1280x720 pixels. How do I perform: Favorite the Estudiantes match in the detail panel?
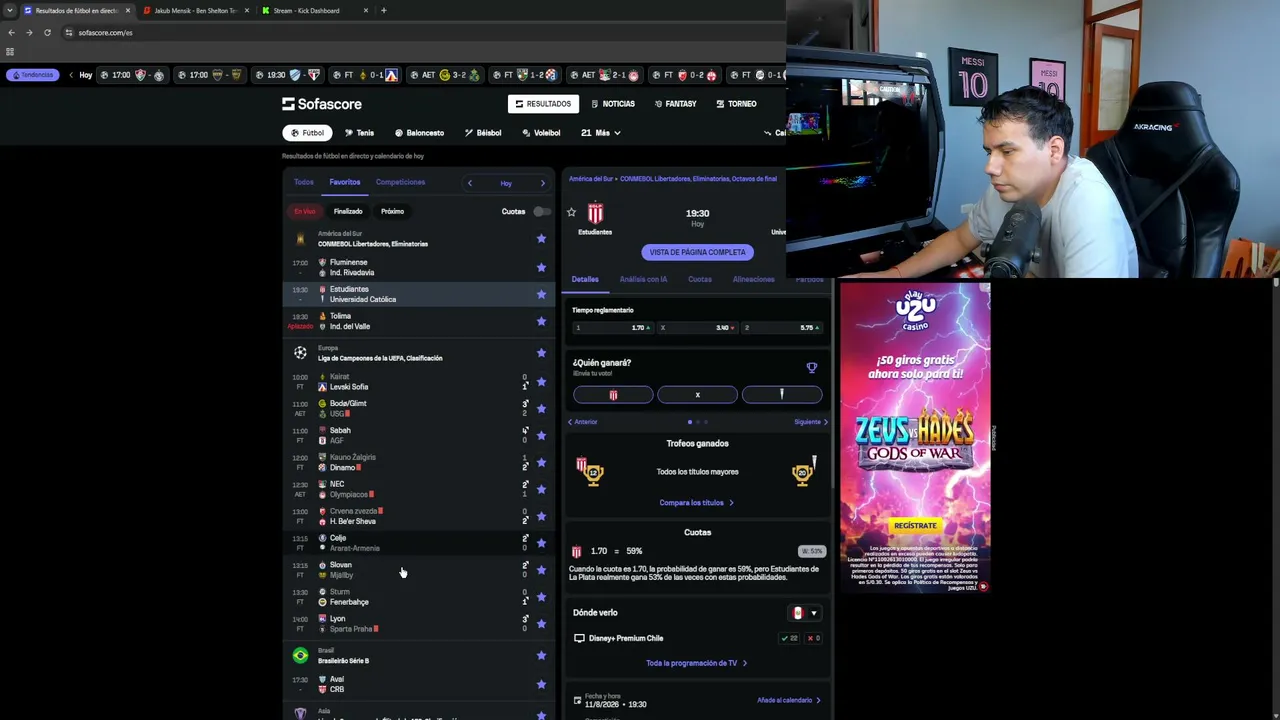[571, 212]
